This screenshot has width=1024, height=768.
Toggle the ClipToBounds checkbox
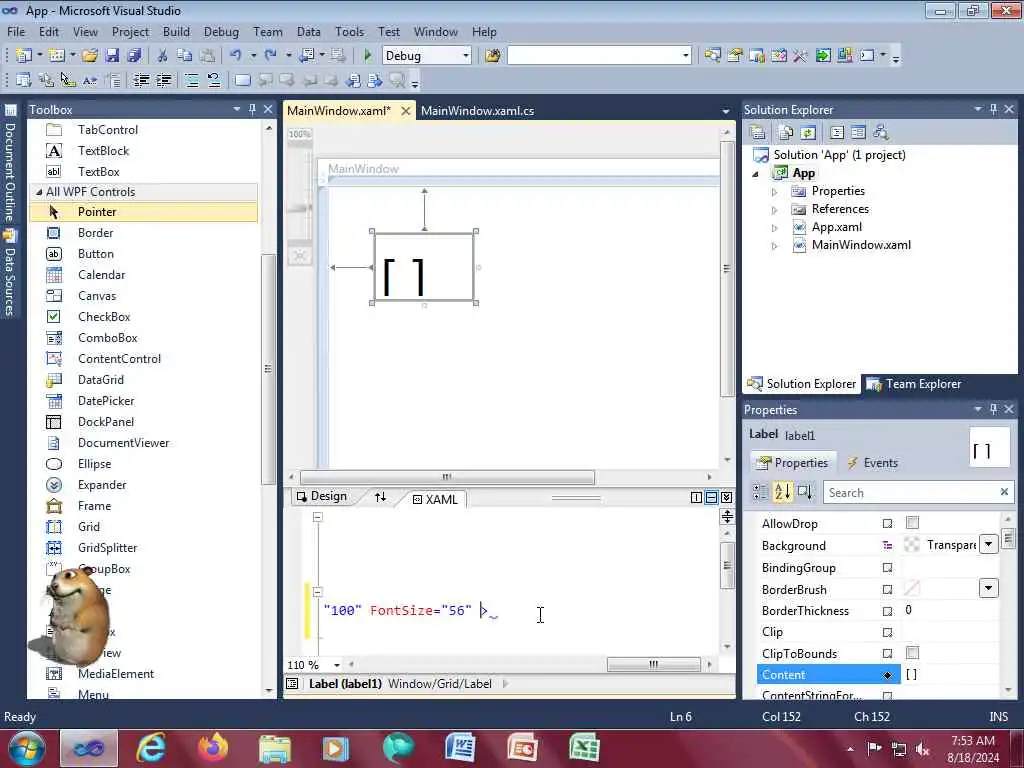click(x=912, y=652)
